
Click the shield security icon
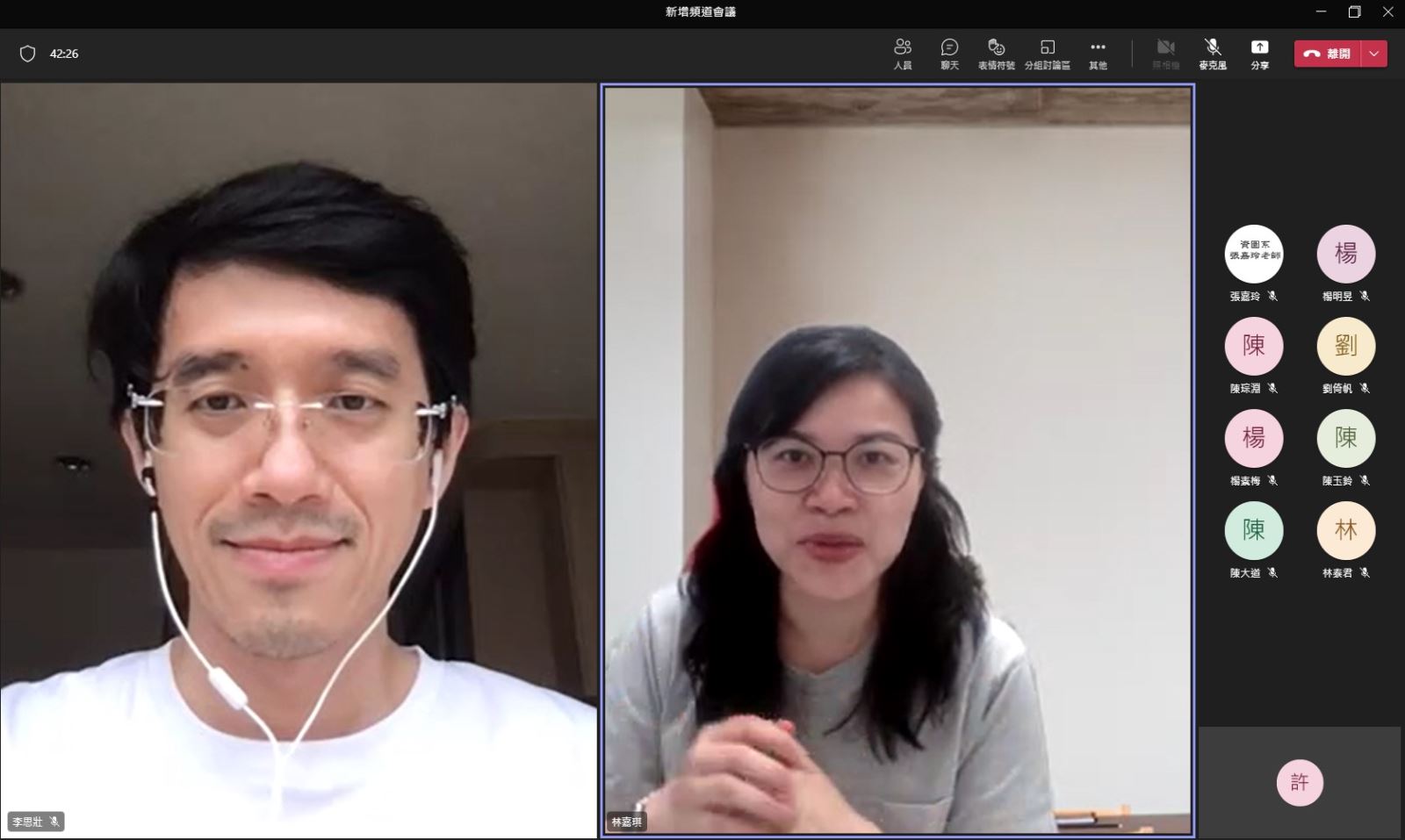tap(27, 54)
